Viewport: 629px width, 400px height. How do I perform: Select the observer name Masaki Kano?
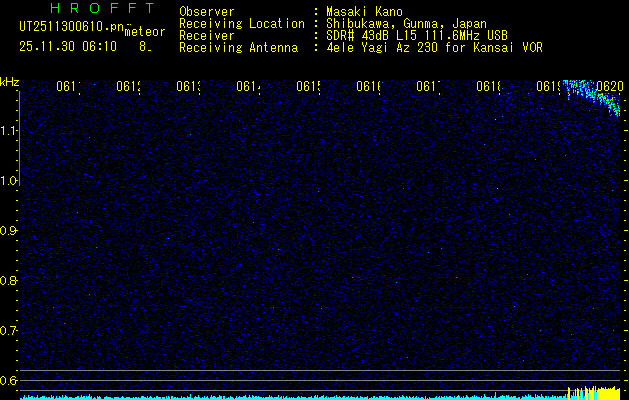(x=364, y=11)
